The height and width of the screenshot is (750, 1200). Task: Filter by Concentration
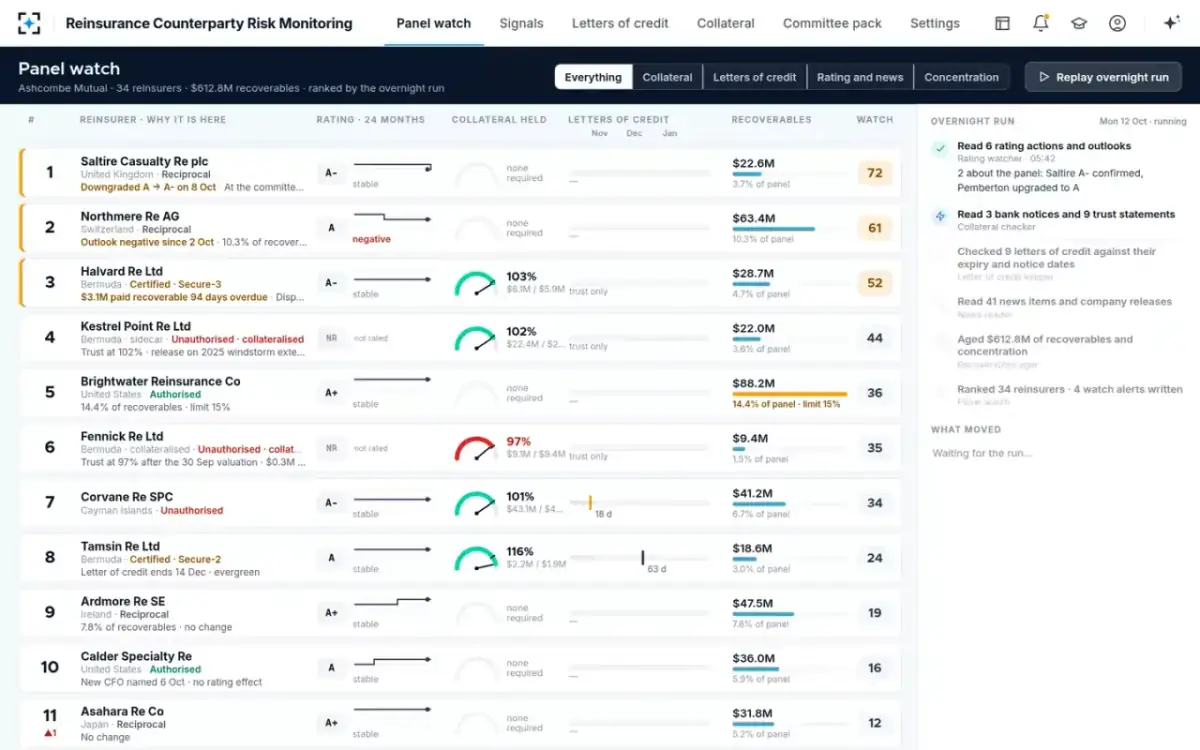[x=961, y=77]
